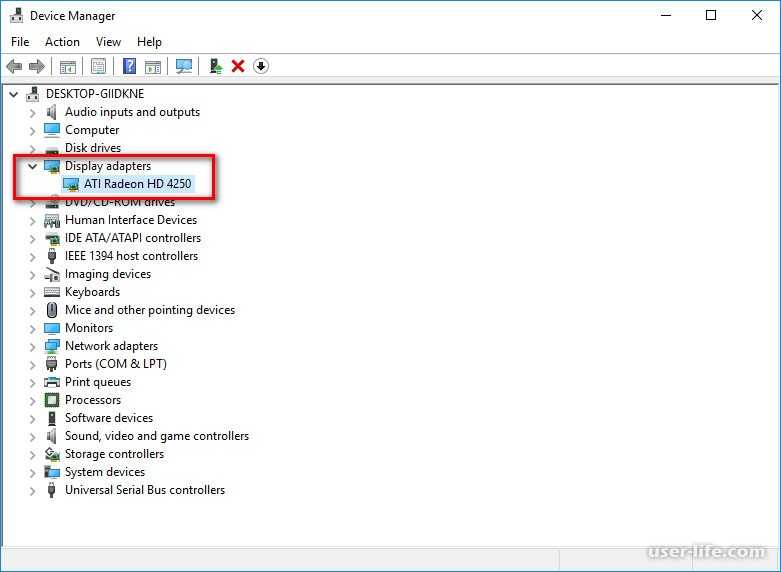The image size is (781, 572).
Task: Click the Forward arrow in toolbar
Action: pos(37,66)
